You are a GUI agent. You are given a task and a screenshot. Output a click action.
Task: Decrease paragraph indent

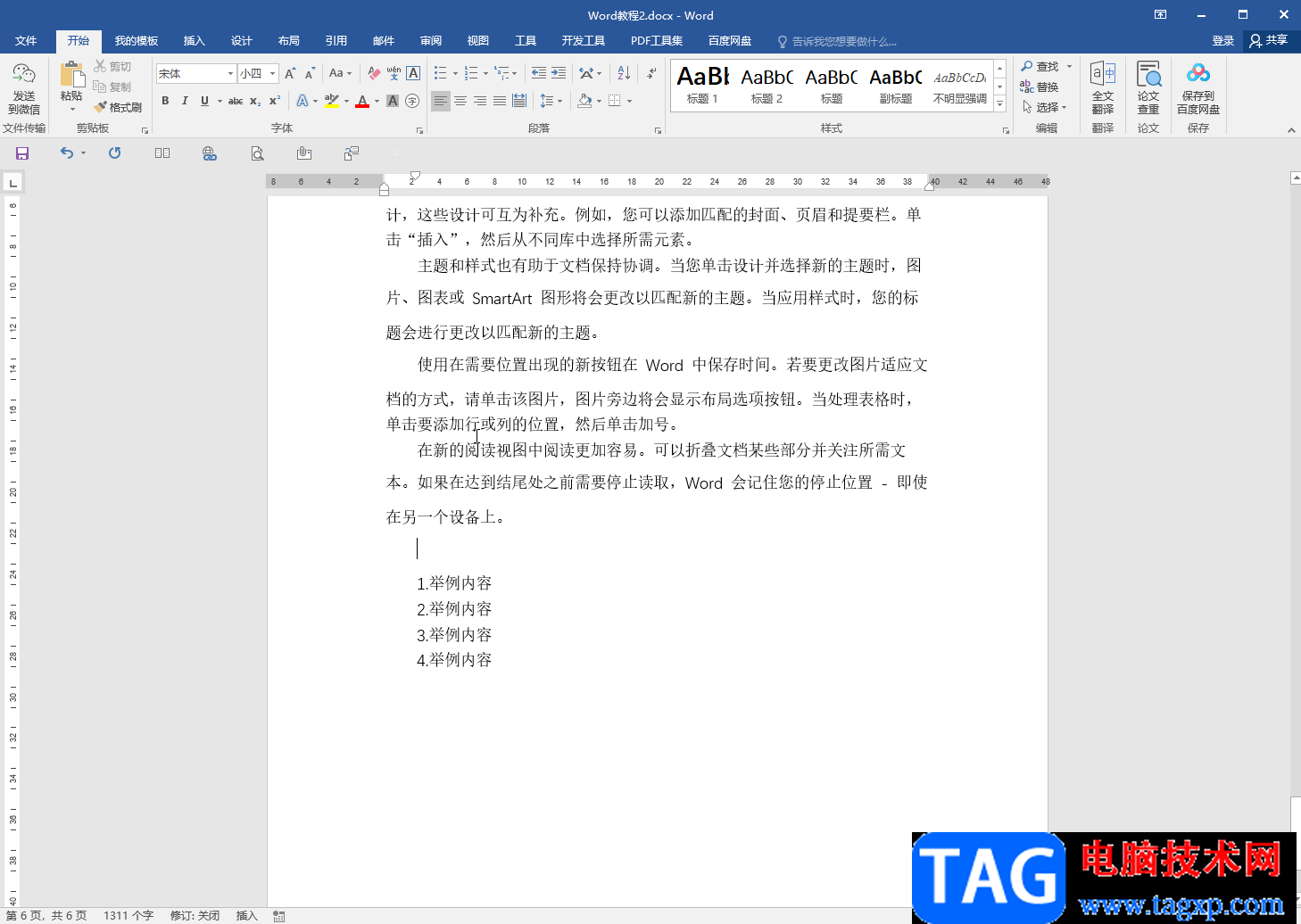[x=538, y=73]
